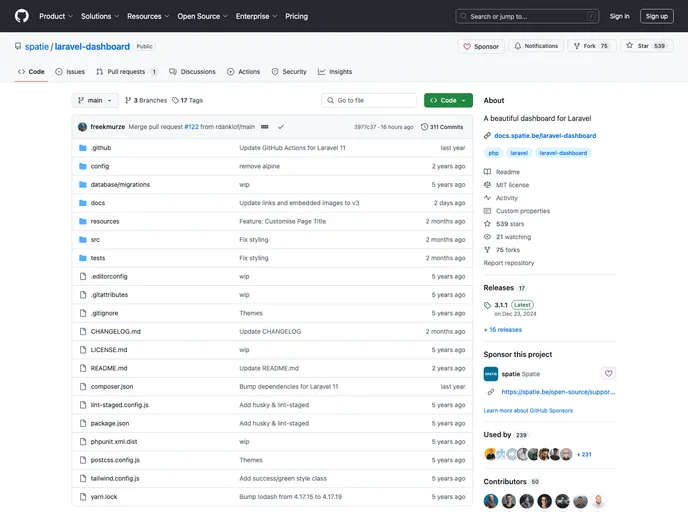The width and height of the screenshot is (688, 512).
Task: Click Report repository link
Action: point(509,263)
